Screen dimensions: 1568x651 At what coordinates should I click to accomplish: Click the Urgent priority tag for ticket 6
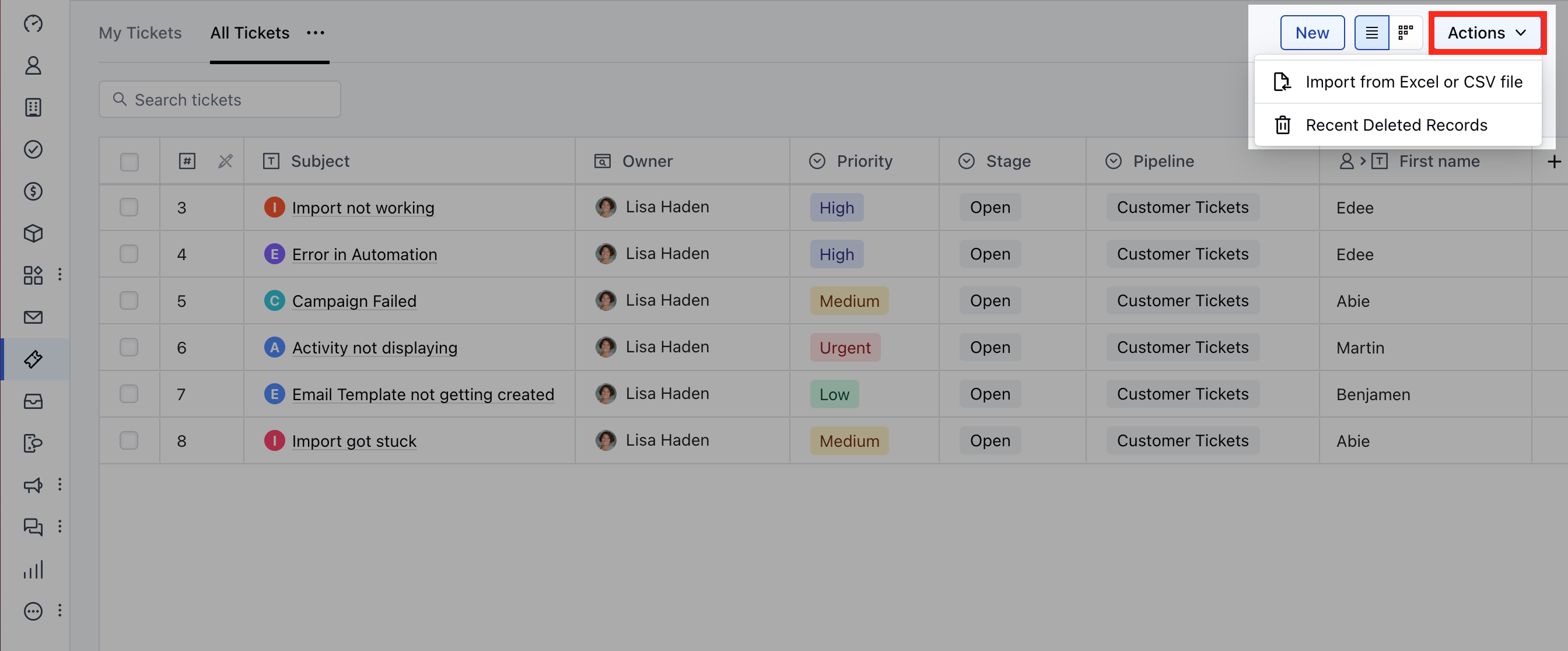tap(845, 348)
